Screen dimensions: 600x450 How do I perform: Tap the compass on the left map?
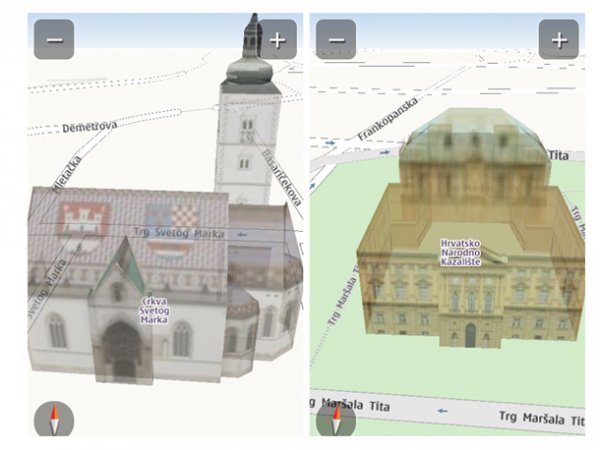point(54,419)
